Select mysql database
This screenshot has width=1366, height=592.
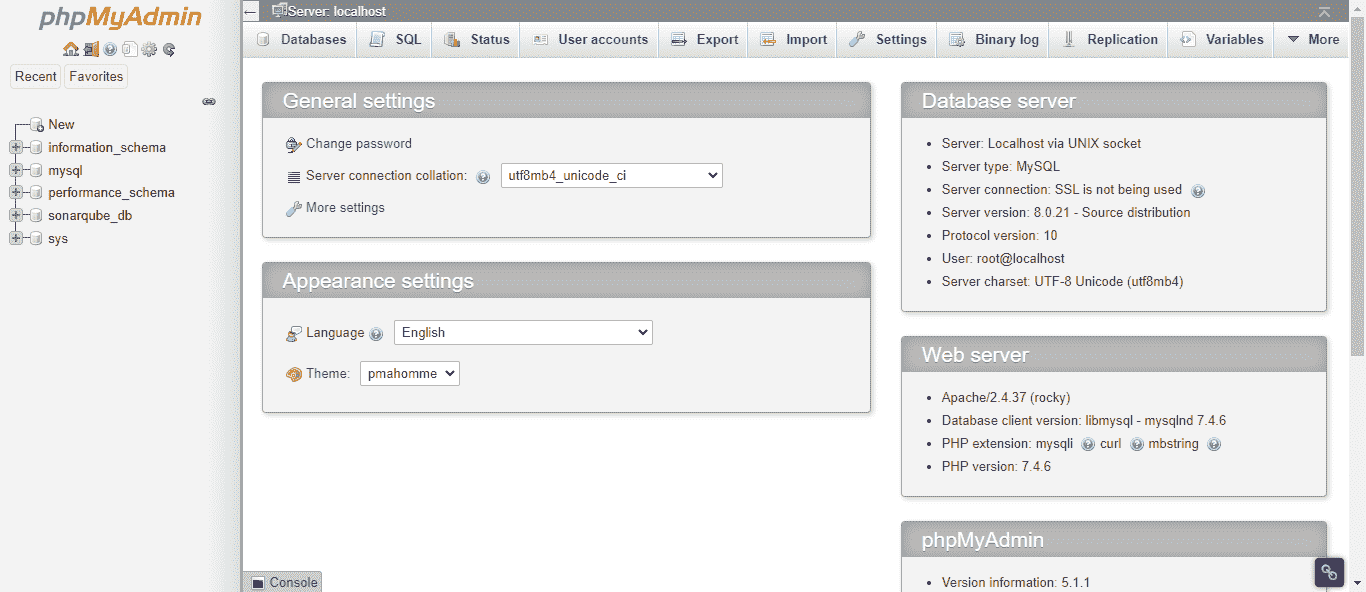[x=65, y=170]
